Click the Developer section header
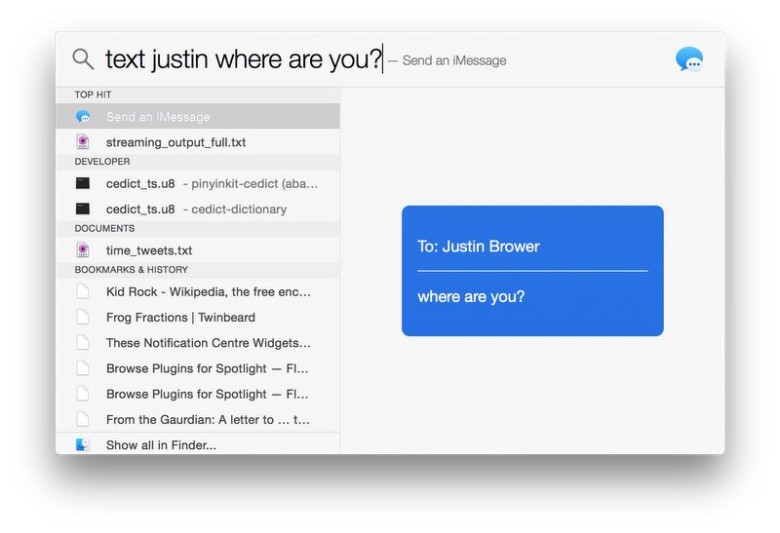This screenshot has width=780, height=533. tap(102, 161)
